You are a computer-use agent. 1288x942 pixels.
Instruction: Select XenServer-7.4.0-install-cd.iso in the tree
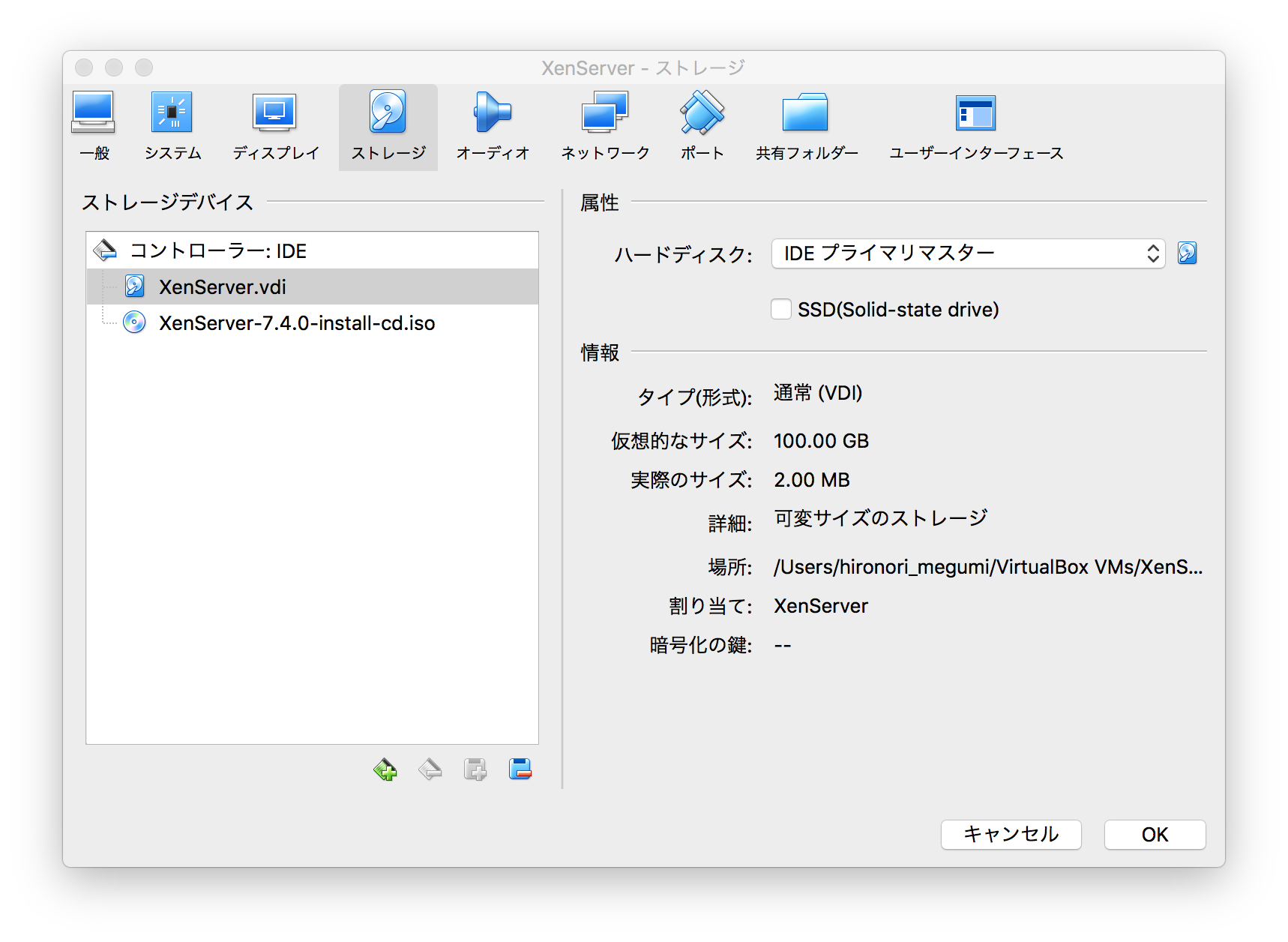tap(313, 322)
